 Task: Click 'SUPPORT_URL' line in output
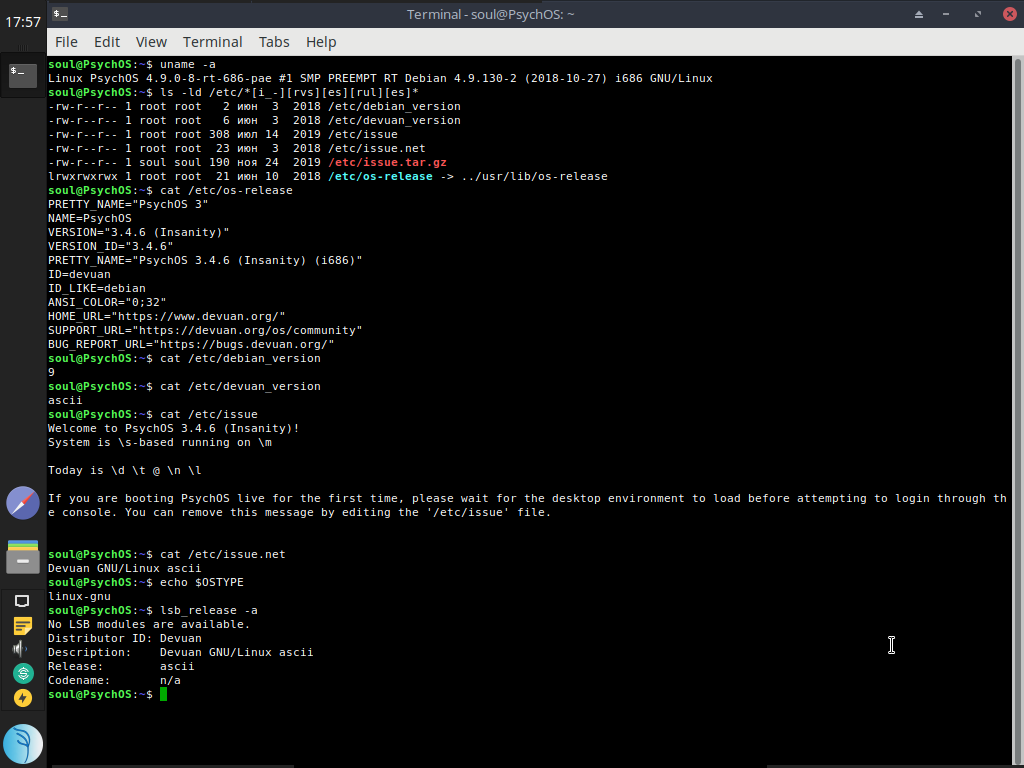(x=205, y=330)
